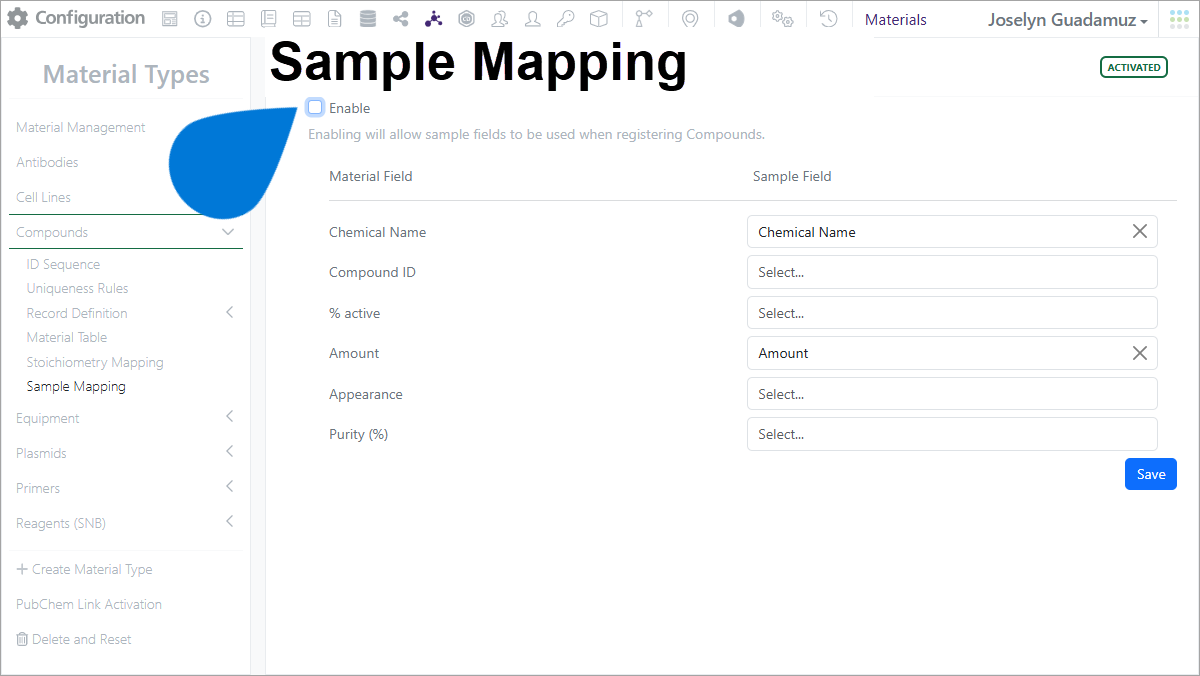The height and width of the screenshot is (676, 1200).
Task: Open the hexagon badge icon after molecule
Action: click(x=466, y=19)
